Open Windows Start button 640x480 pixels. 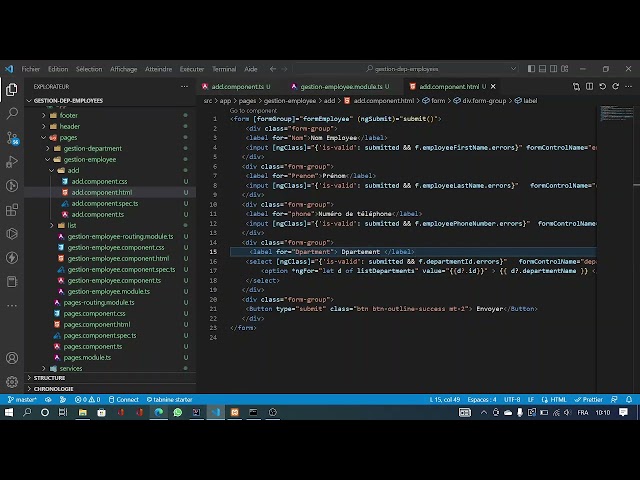(9, 412)
